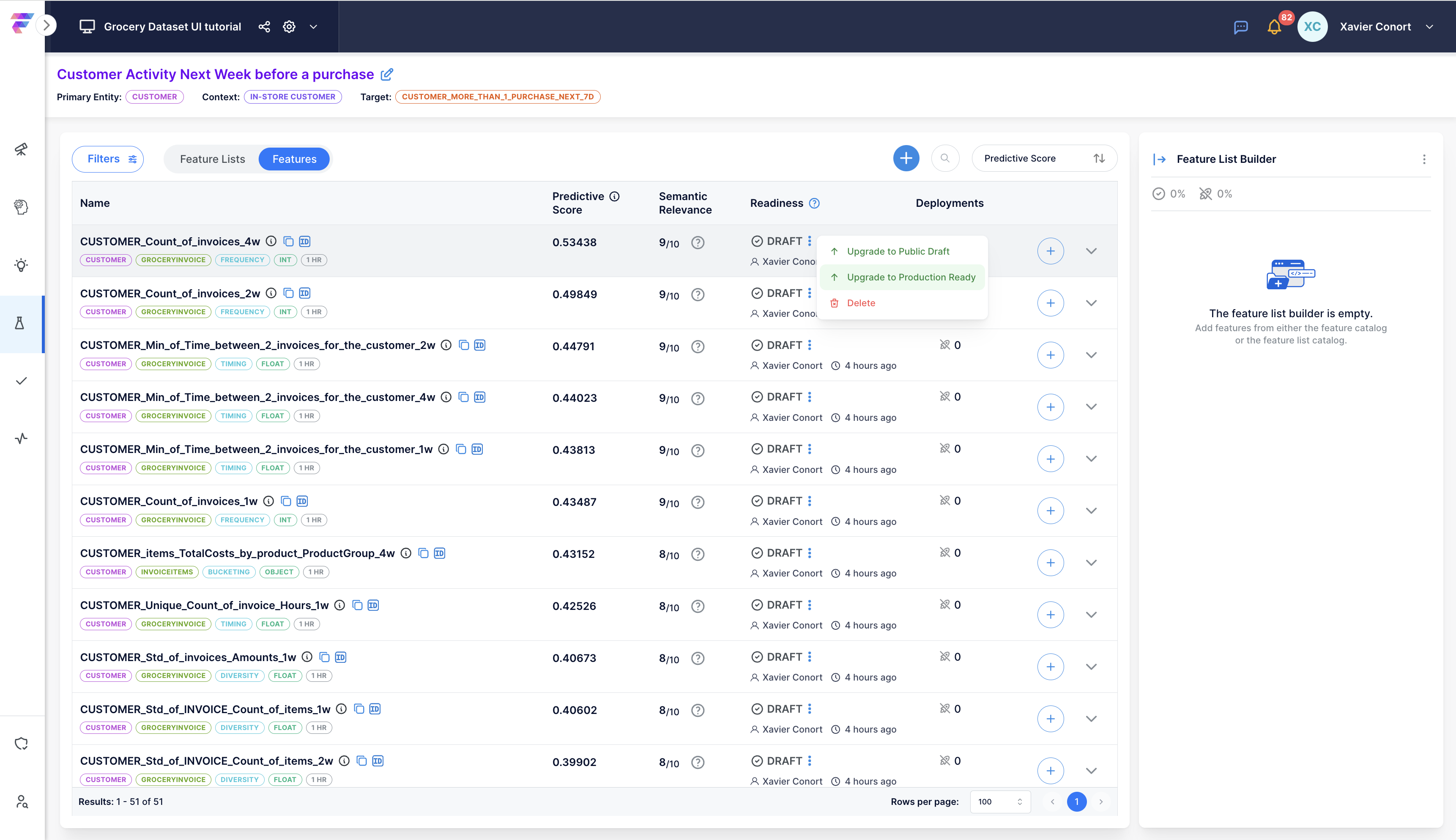Click the feature name CUSTOMER_Count_of_invoices_1w

(x=169, y=501)
